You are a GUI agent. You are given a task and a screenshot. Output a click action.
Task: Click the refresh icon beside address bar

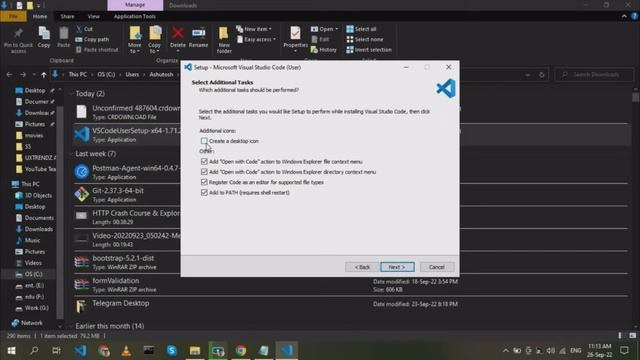(x=542, y=75)
